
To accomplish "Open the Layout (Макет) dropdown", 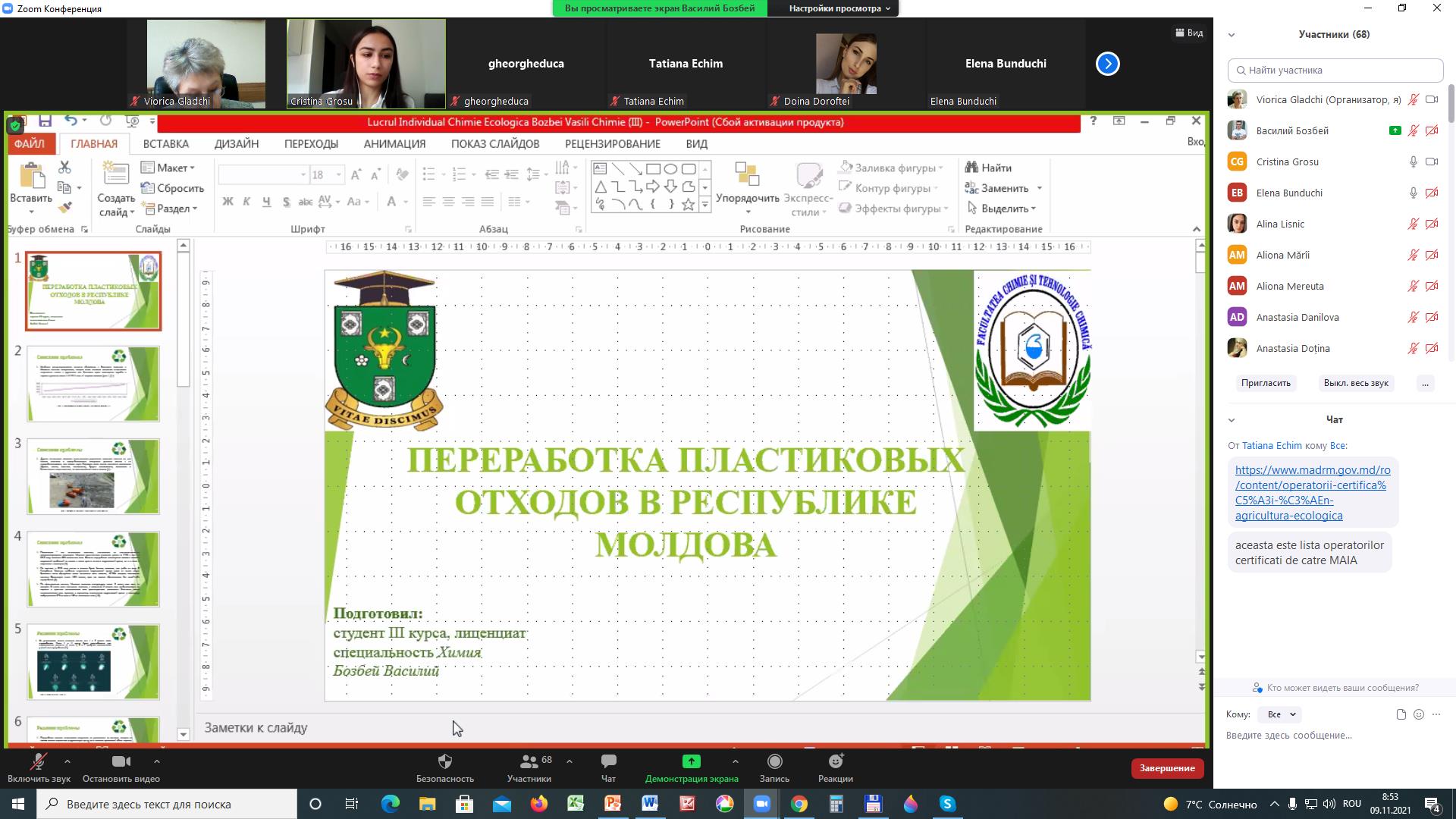I will pyautogui.click(x=168, y=168).
